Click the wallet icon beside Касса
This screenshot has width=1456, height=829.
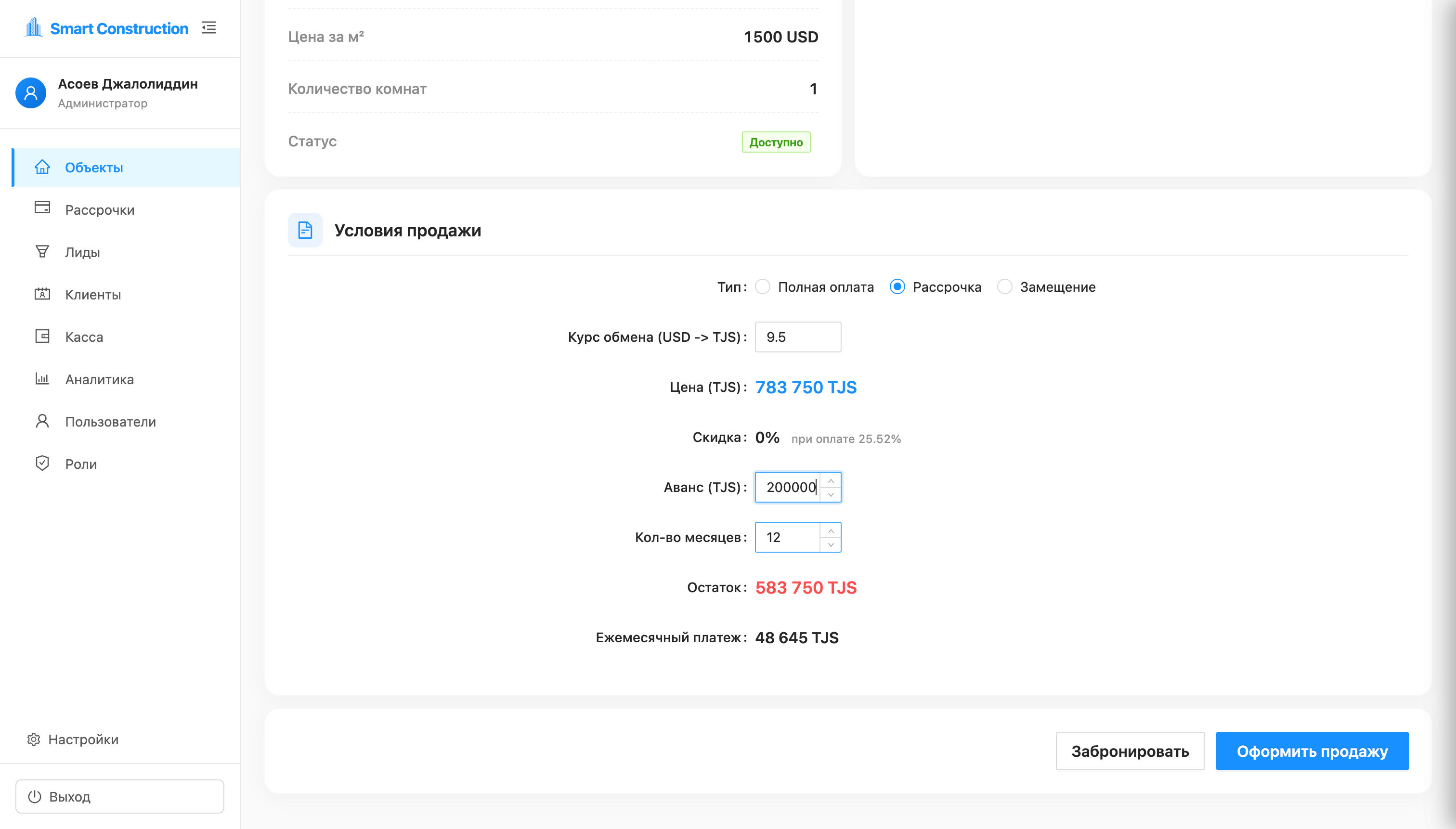[x=42, y=336]
